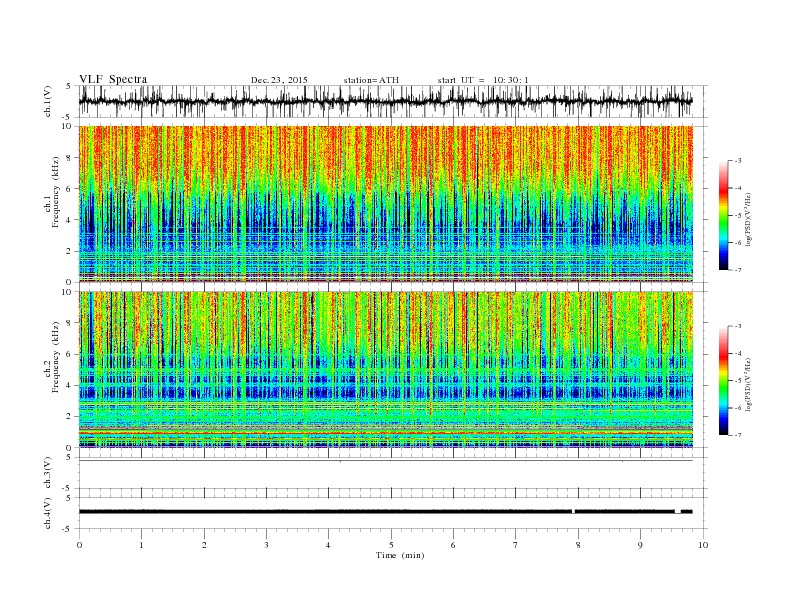Image resolution: width=792 pixels, height=612 pixels.
Task: Click the thick black ch.4 signal trace
Action: tap(385, 512)
